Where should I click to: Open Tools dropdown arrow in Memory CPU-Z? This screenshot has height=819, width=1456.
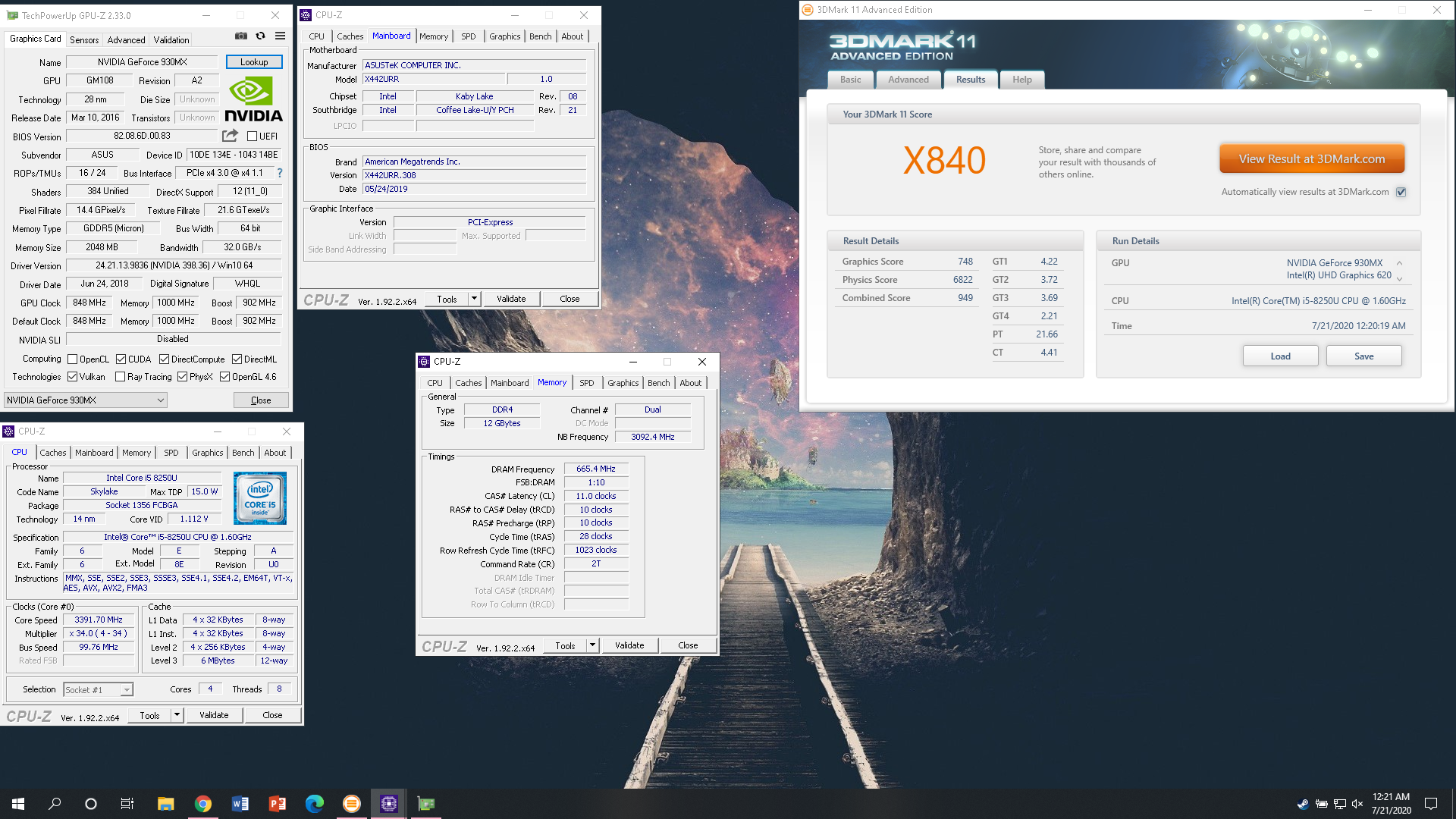(593, 645)
